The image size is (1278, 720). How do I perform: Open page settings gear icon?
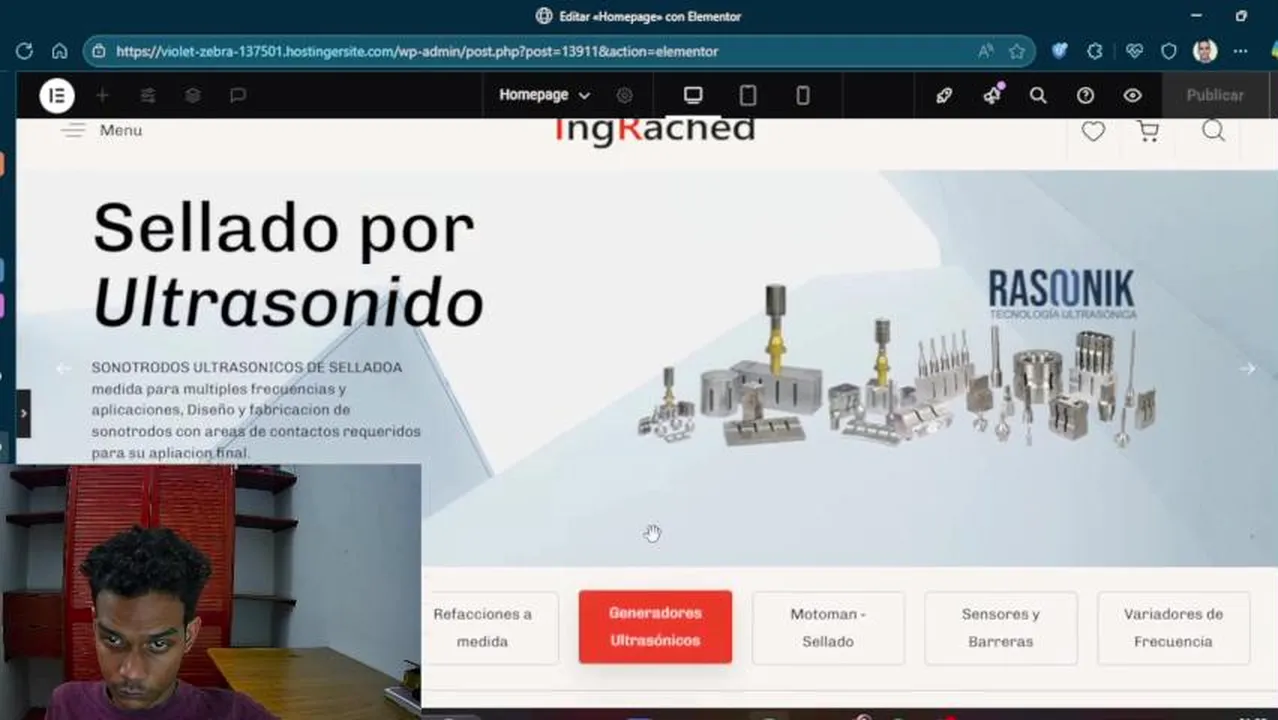coord(625,95)
